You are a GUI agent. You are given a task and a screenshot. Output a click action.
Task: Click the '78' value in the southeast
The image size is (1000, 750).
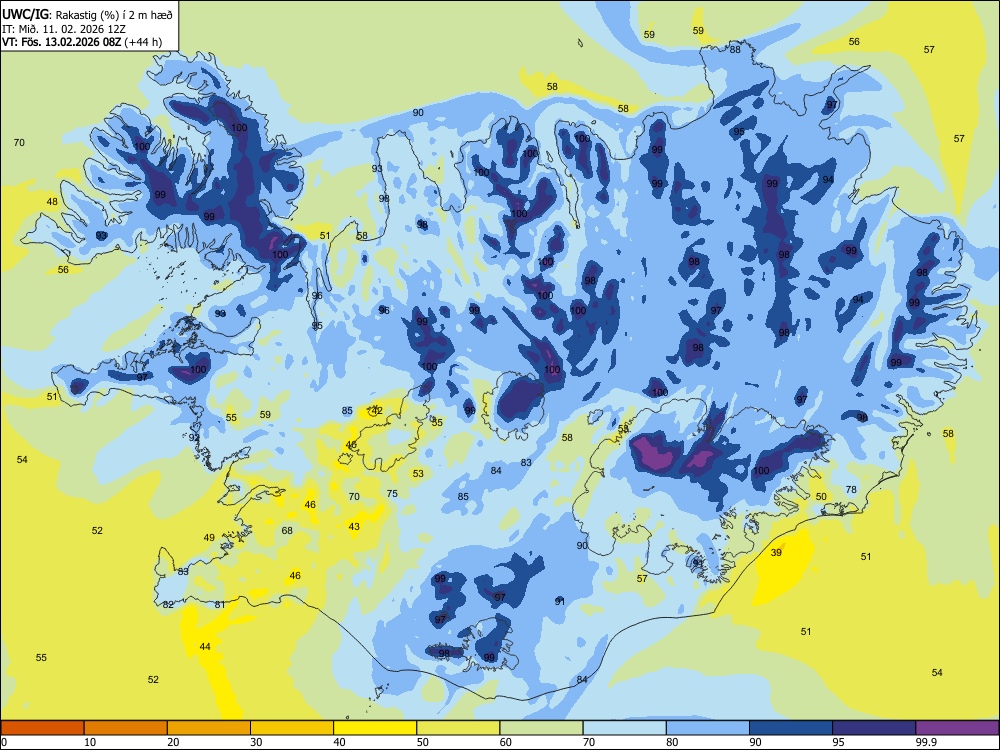click(x=851, y=490)
